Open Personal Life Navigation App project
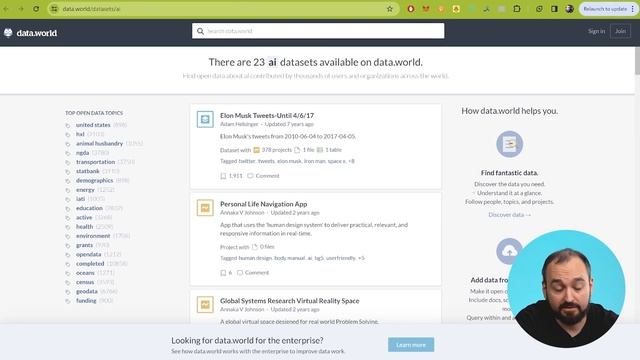640x360 pixels. coord(264,204)
